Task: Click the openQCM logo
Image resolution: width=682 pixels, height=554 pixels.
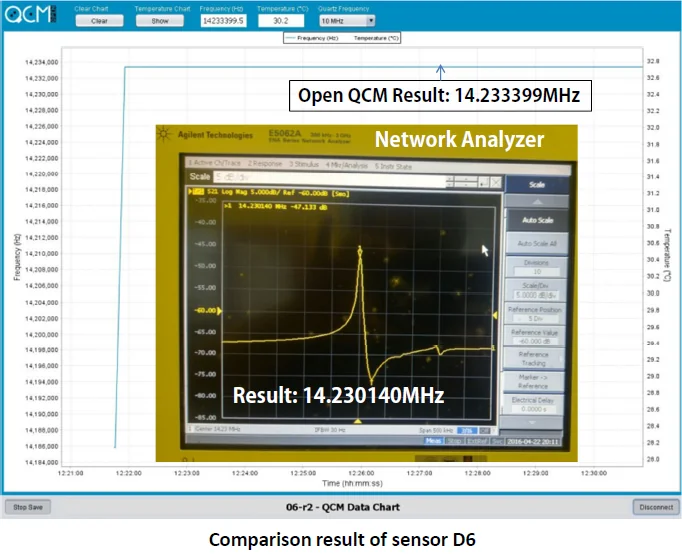Action: tap(30, 14)
